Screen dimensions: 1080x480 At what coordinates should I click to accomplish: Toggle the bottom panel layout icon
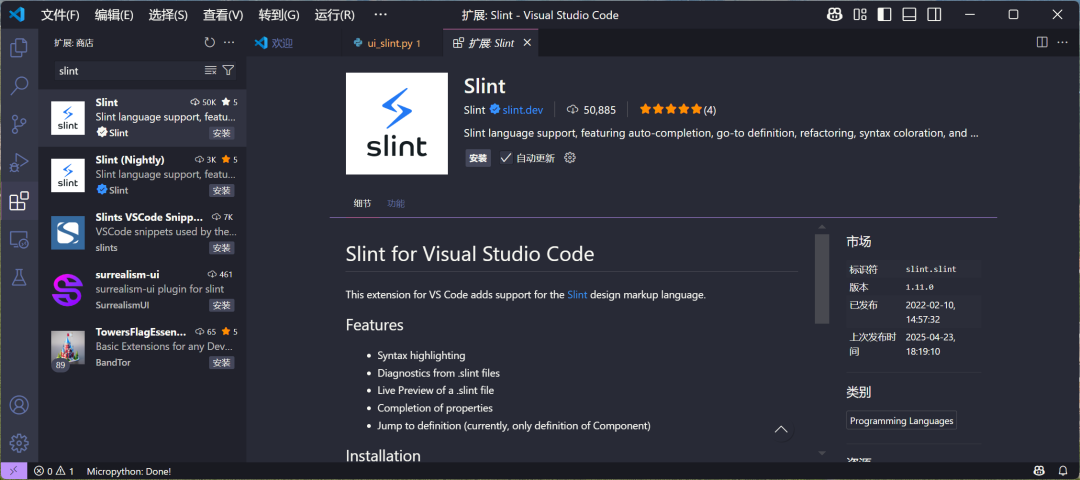coord(909,14)
